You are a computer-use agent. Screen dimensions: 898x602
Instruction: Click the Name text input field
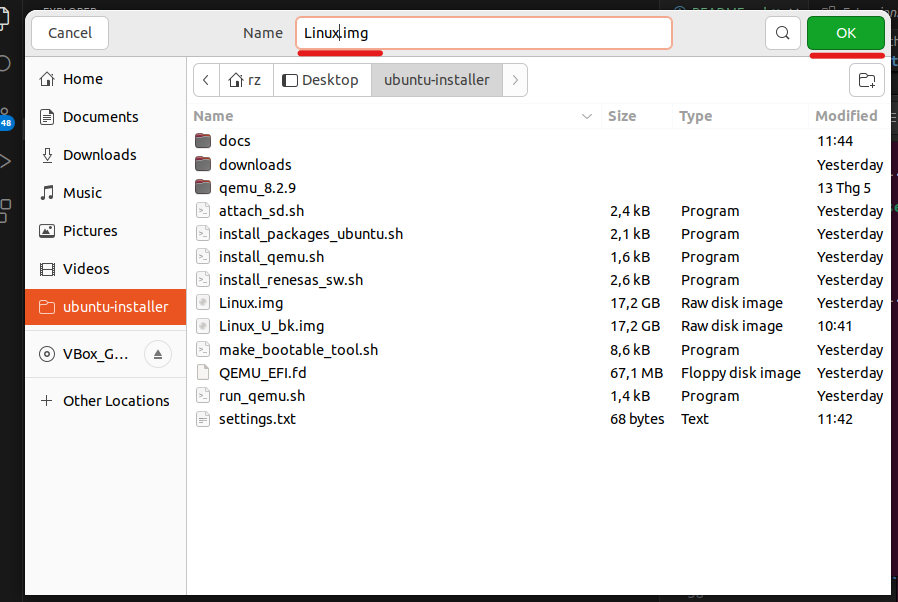point(483,33)
